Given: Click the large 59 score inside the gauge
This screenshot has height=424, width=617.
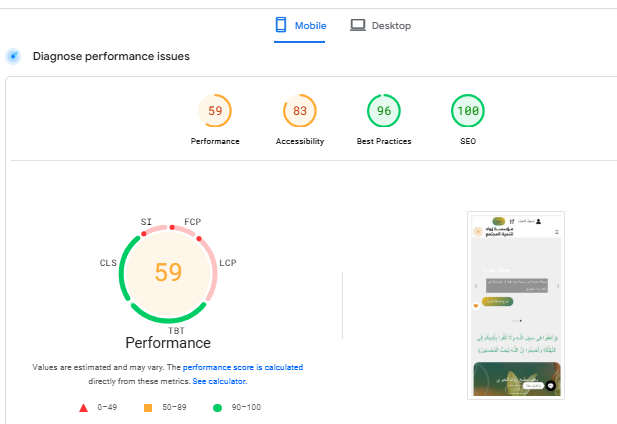Looking at the screenshot, I should point(168,273).
